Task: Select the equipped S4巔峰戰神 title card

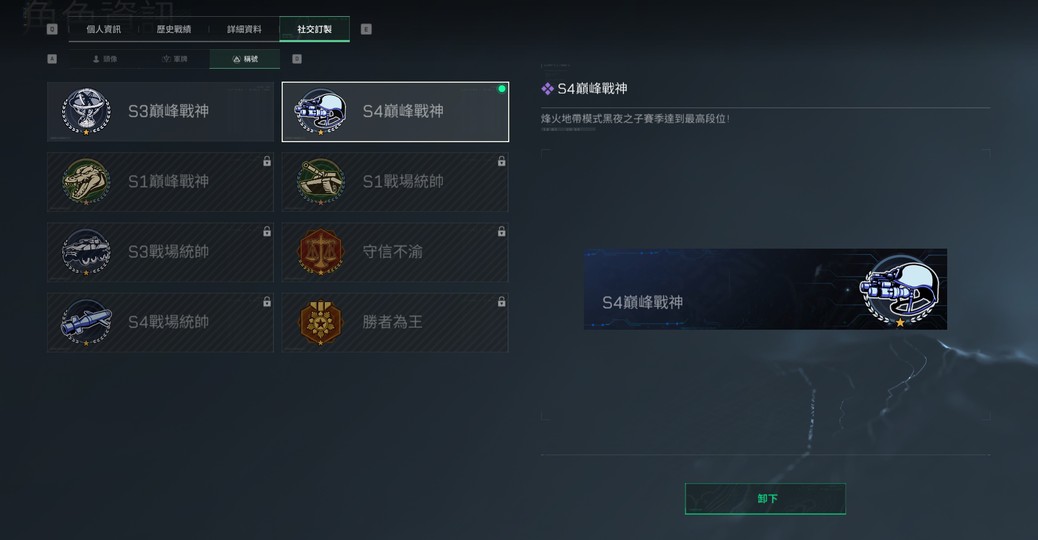Action: [x=395, y=112]
